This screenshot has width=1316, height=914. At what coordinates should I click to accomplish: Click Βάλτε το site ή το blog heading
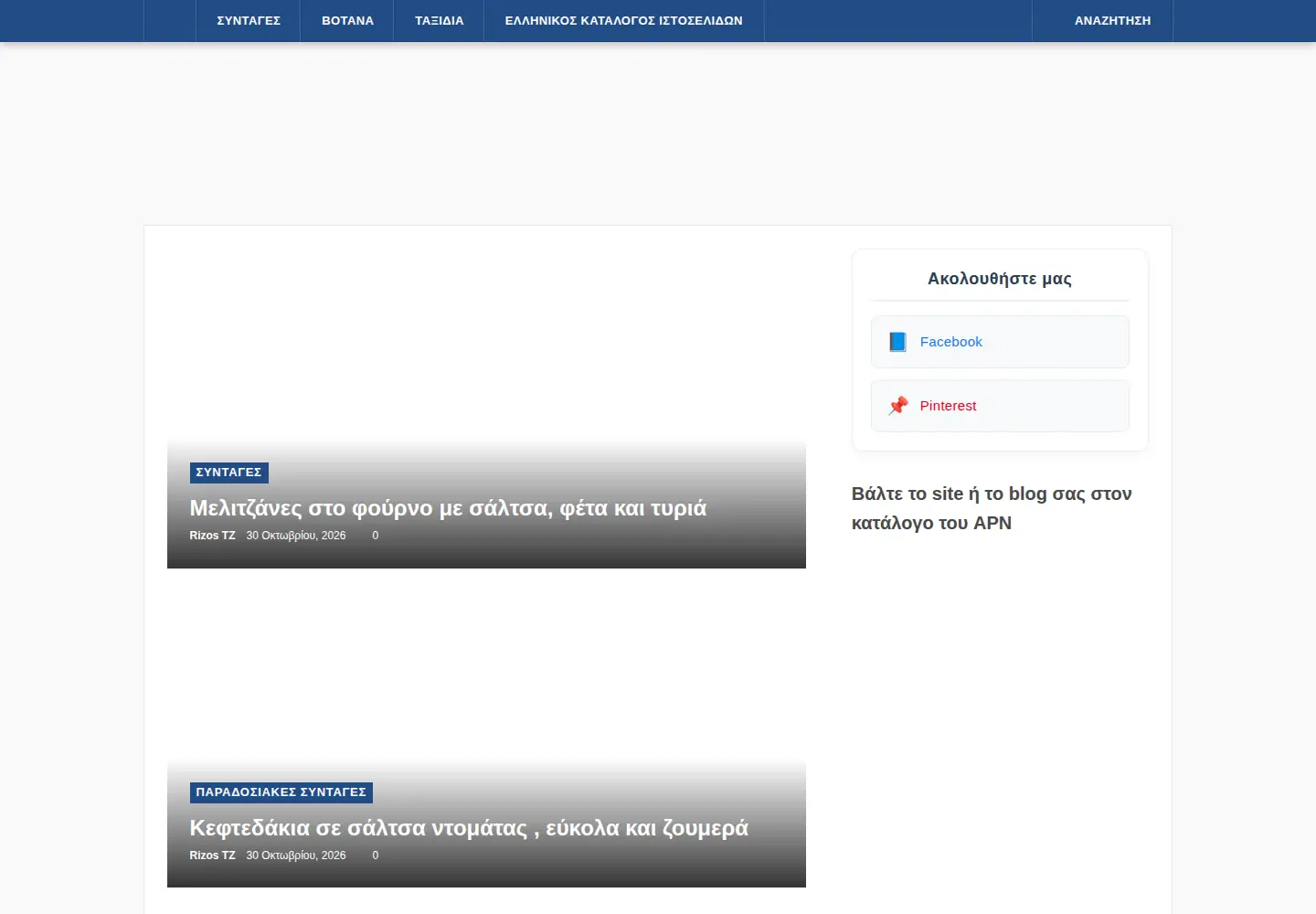coord(992,508)
